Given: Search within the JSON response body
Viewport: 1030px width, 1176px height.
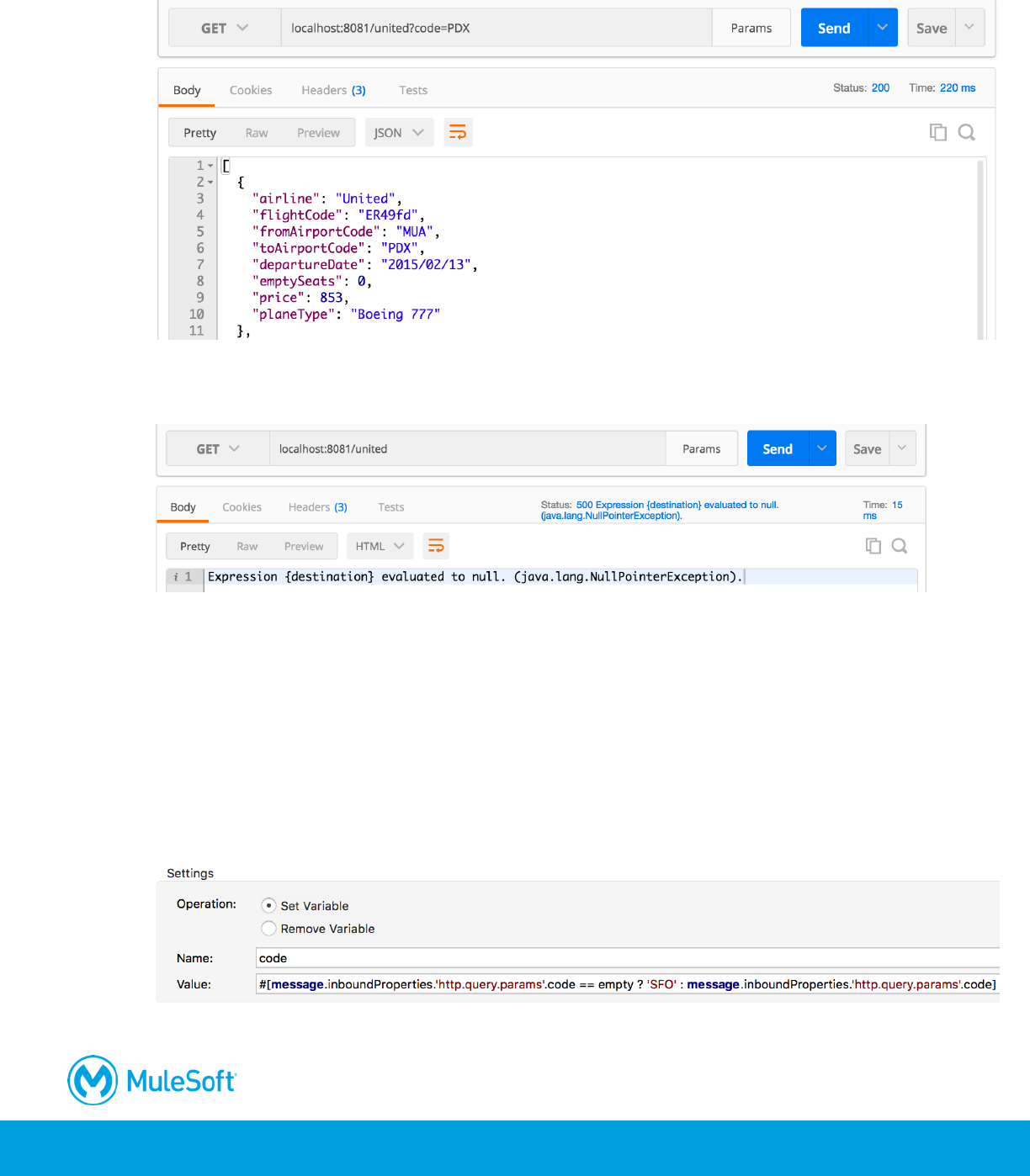Looking at the screenshot, I should tap(967, 132).
